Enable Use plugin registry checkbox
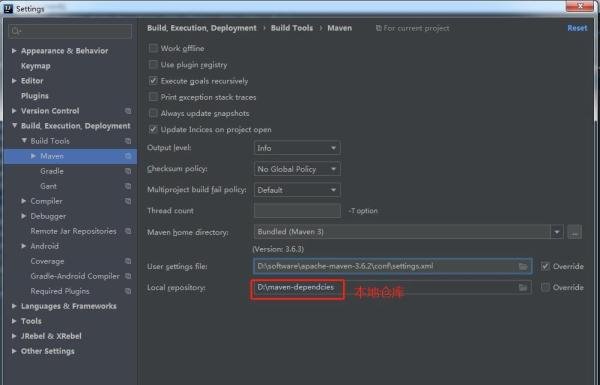This screenshot has width=600, height=385. pyautogui.click(x=153, y=65)
